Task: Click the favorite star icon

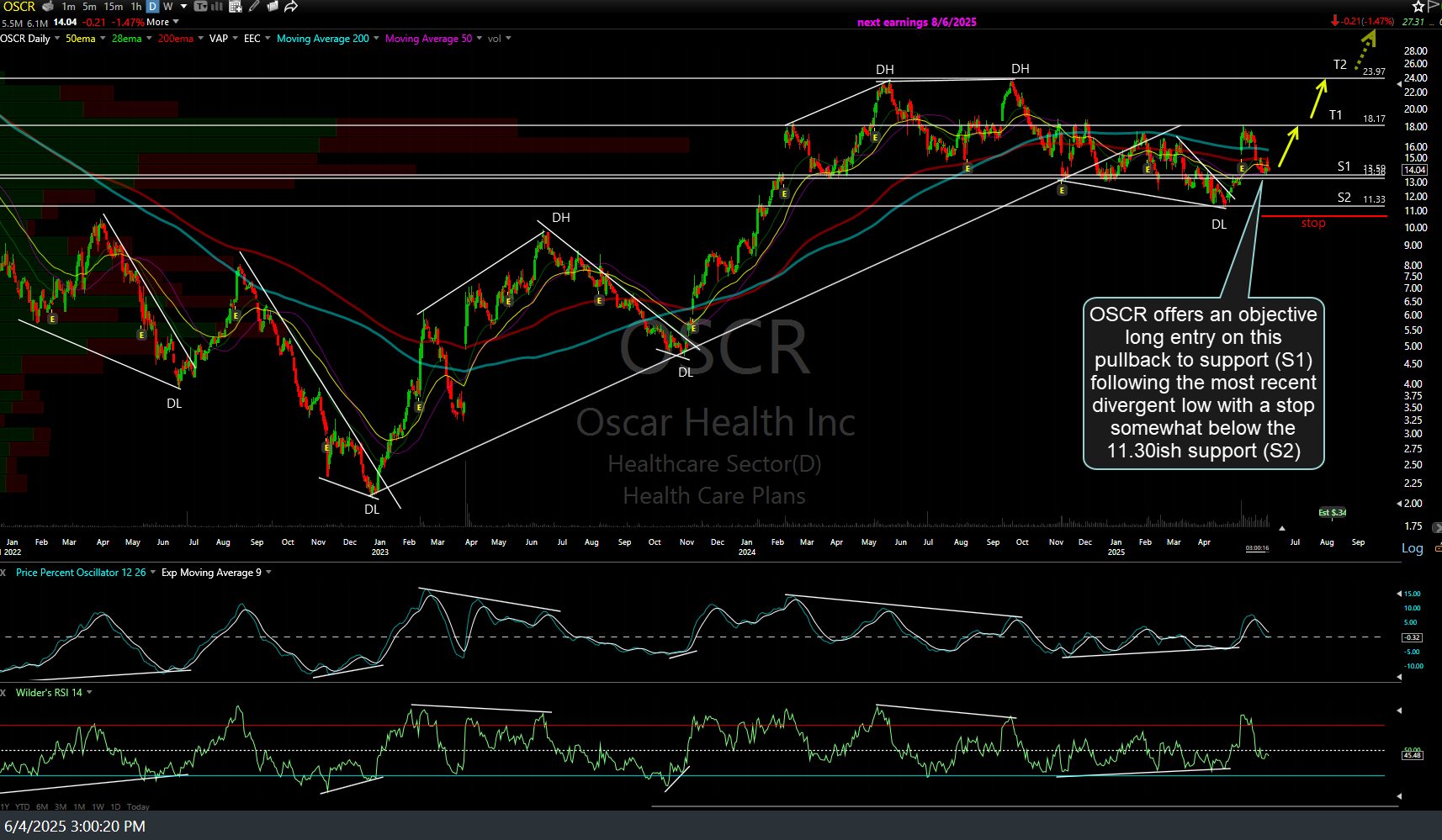Action: coord(1418,7)
